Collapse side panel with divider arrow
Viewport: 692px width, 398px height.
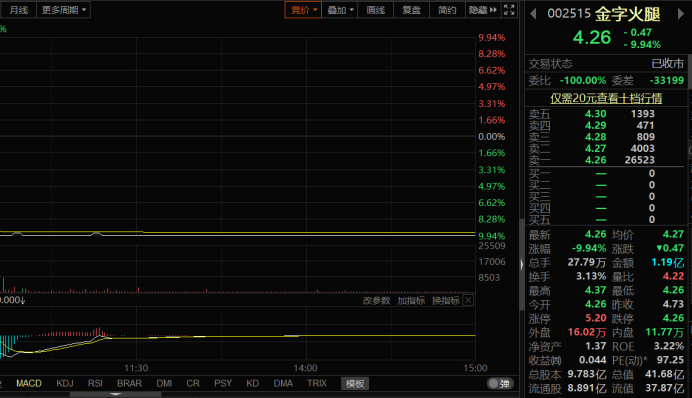[x=522, y=264]
